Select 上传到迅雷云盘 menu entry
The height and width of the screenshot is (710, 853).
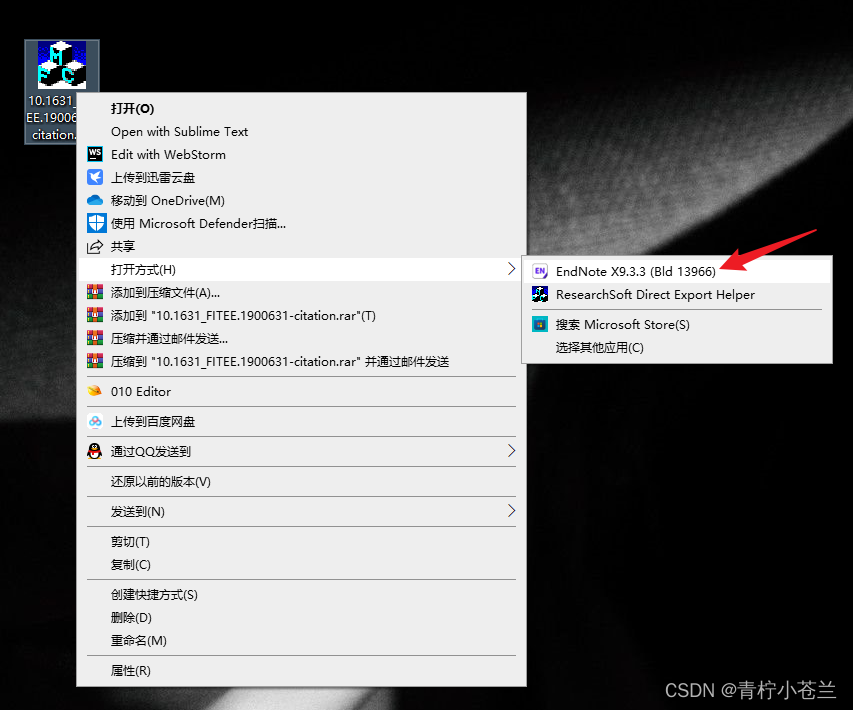click(302, 177)
